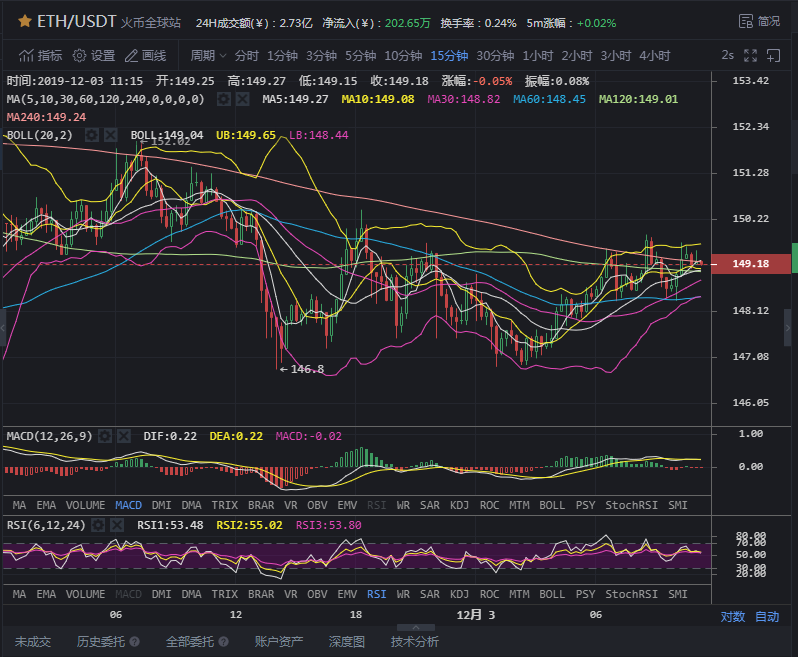Open settings gear for the MA indicator

tap(223, 99)
